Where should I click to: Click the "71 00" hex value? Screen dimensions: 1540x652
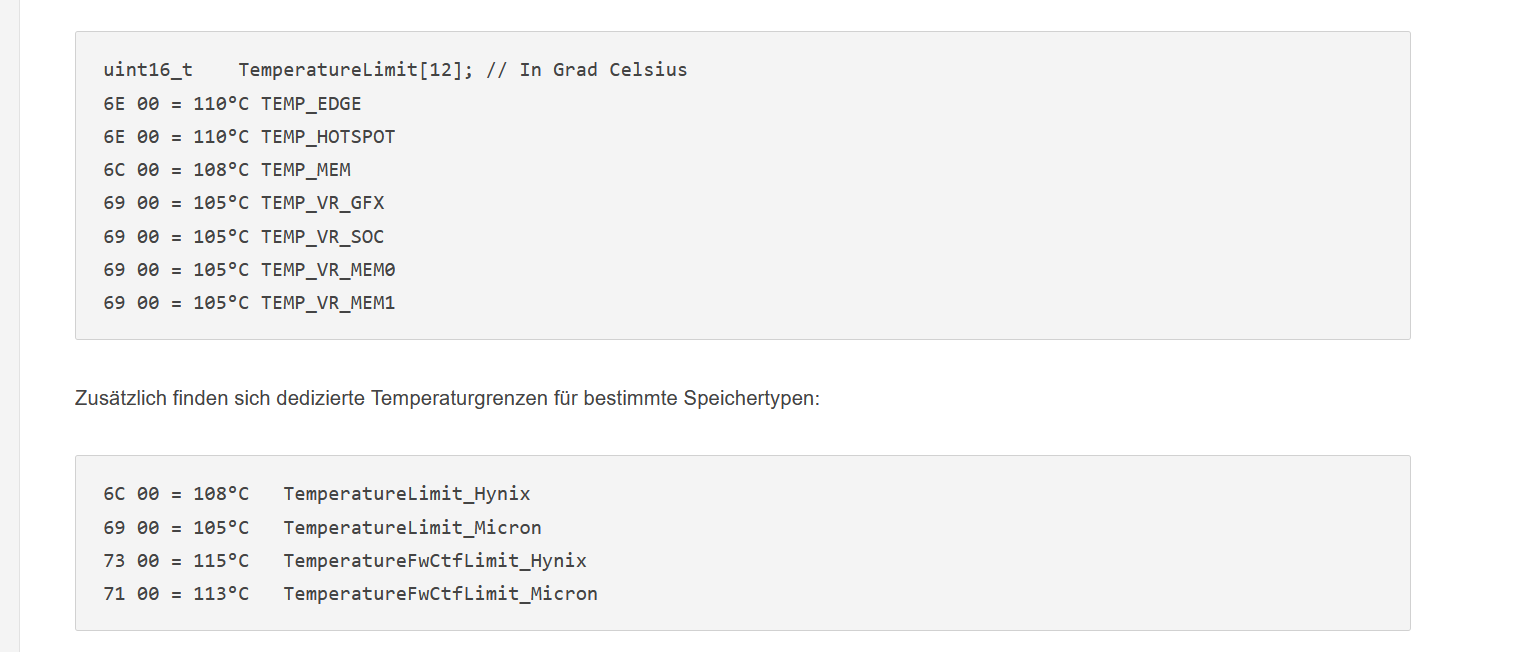click(131, 593)
